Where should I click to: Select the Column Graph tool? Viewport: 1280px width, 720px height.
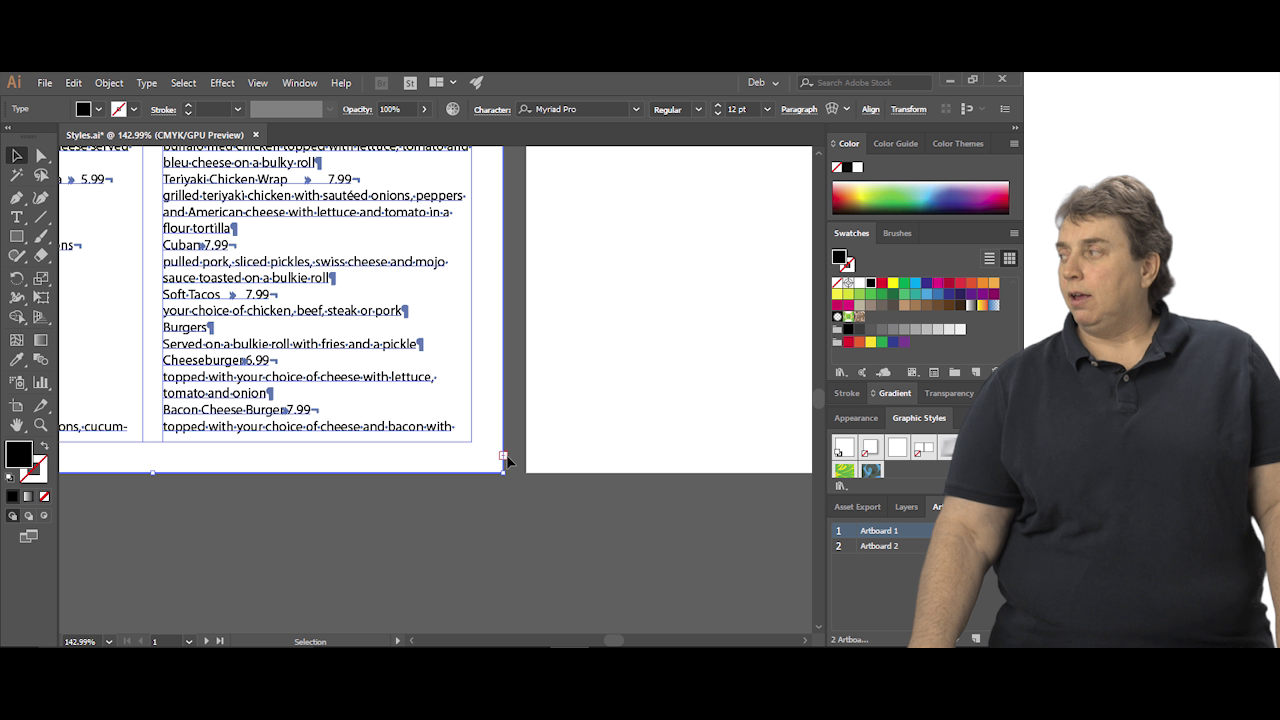tap(41, 382)
